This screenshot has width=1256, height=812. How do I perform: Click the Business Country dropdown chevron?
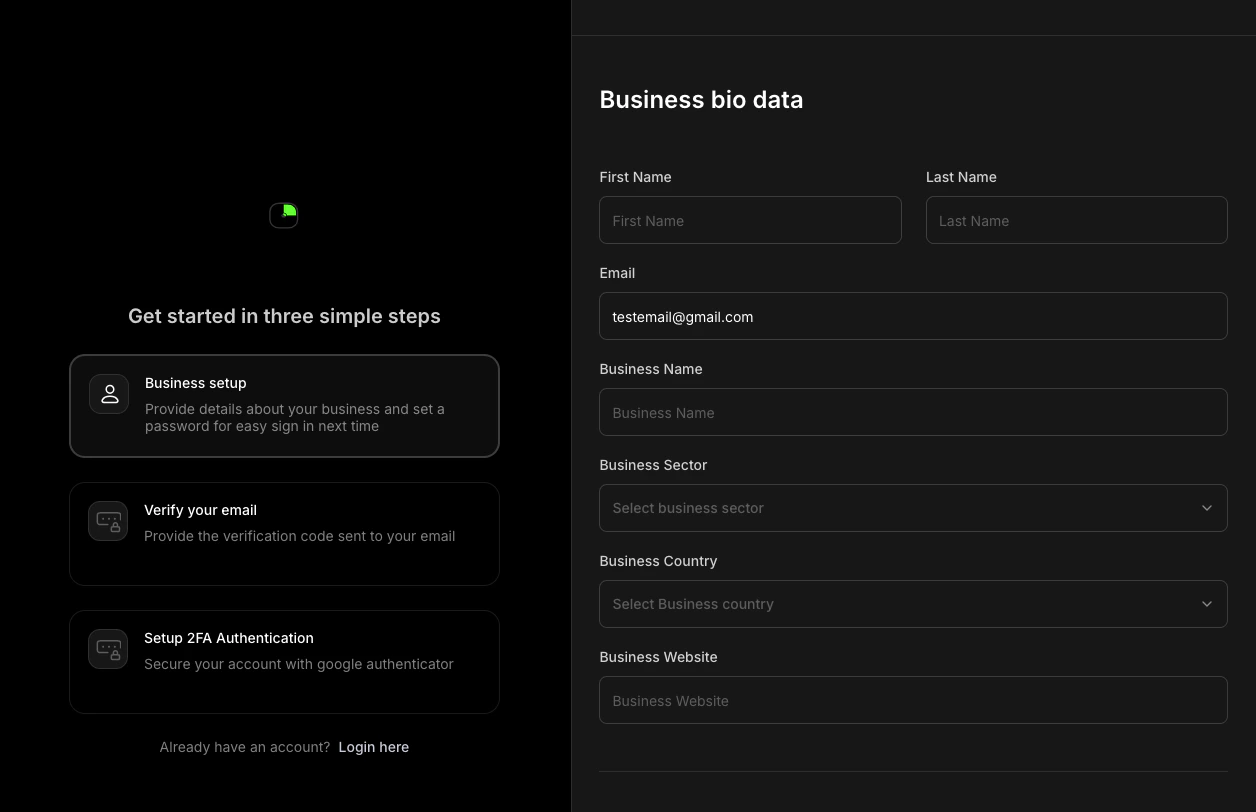coord(1207,603)
